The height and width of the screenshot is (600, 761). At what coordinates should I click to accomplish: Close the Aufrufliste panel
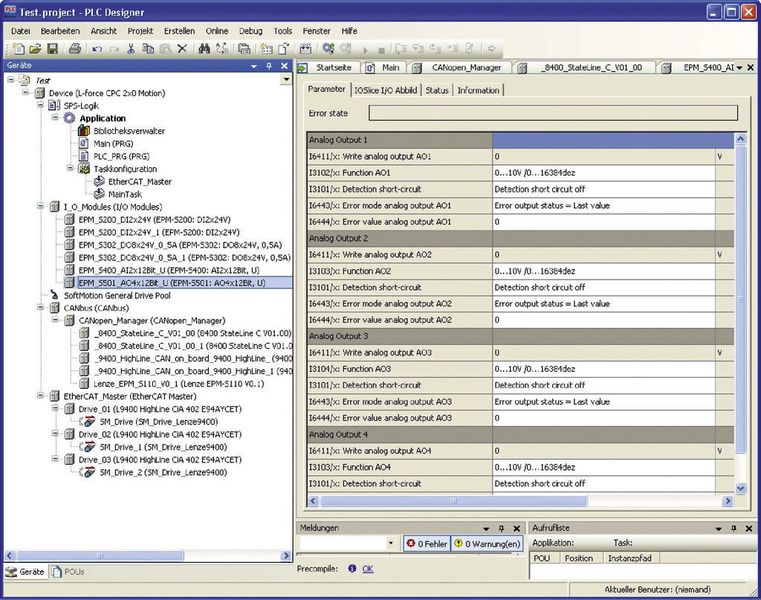(749, 528)
